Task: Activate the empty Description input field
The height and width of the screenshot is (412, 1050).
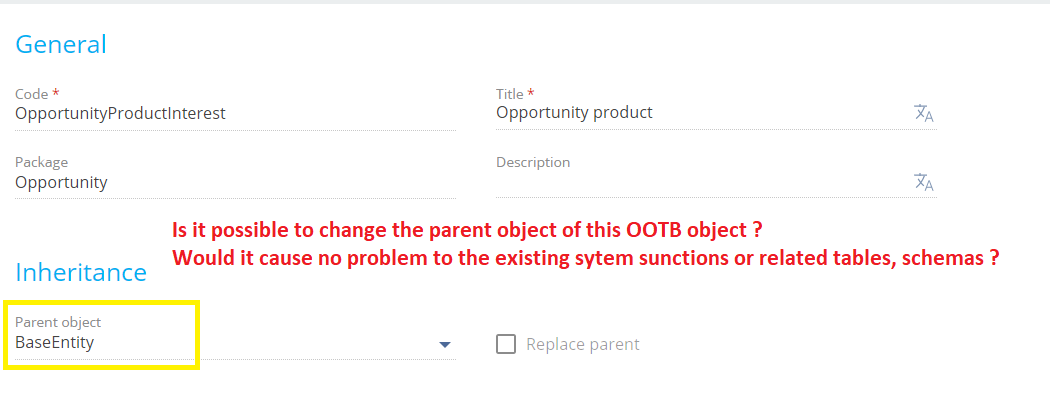Action: pos(703,183)
